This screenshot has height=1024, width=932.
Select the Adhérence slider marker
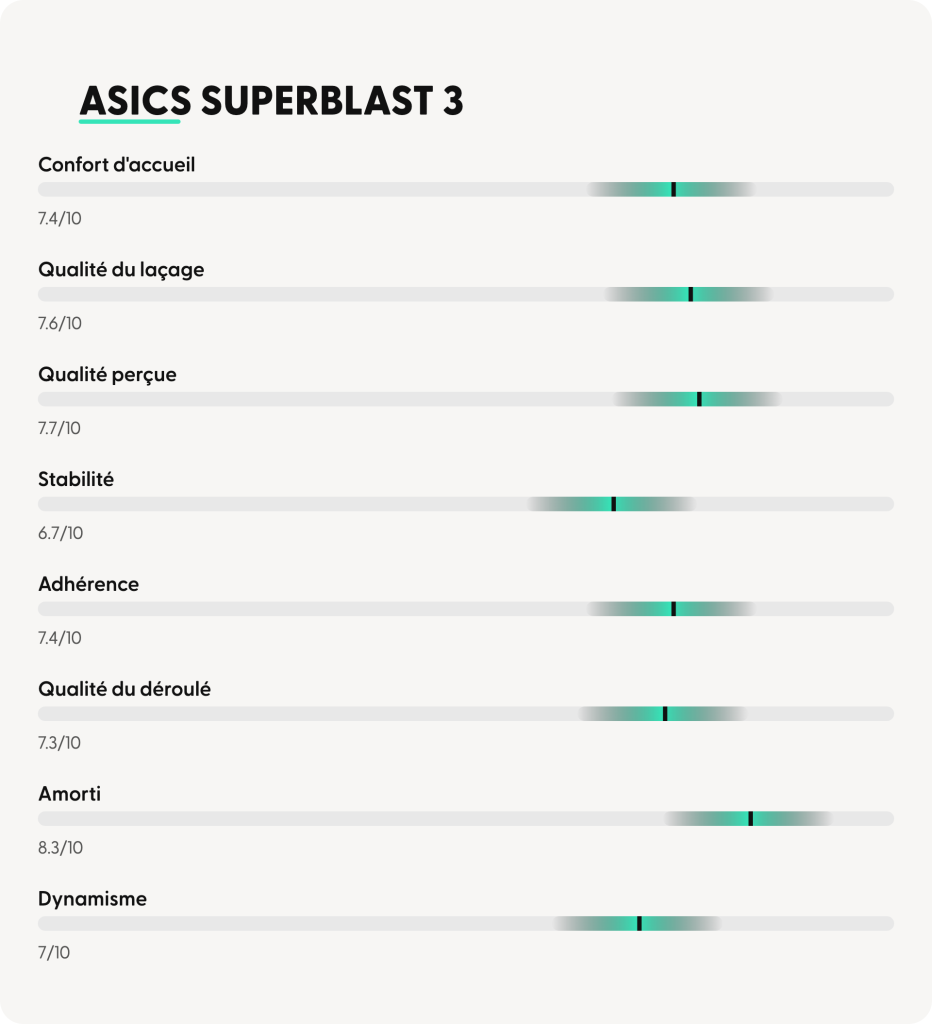pyautogui.click(x=673, y=609)
